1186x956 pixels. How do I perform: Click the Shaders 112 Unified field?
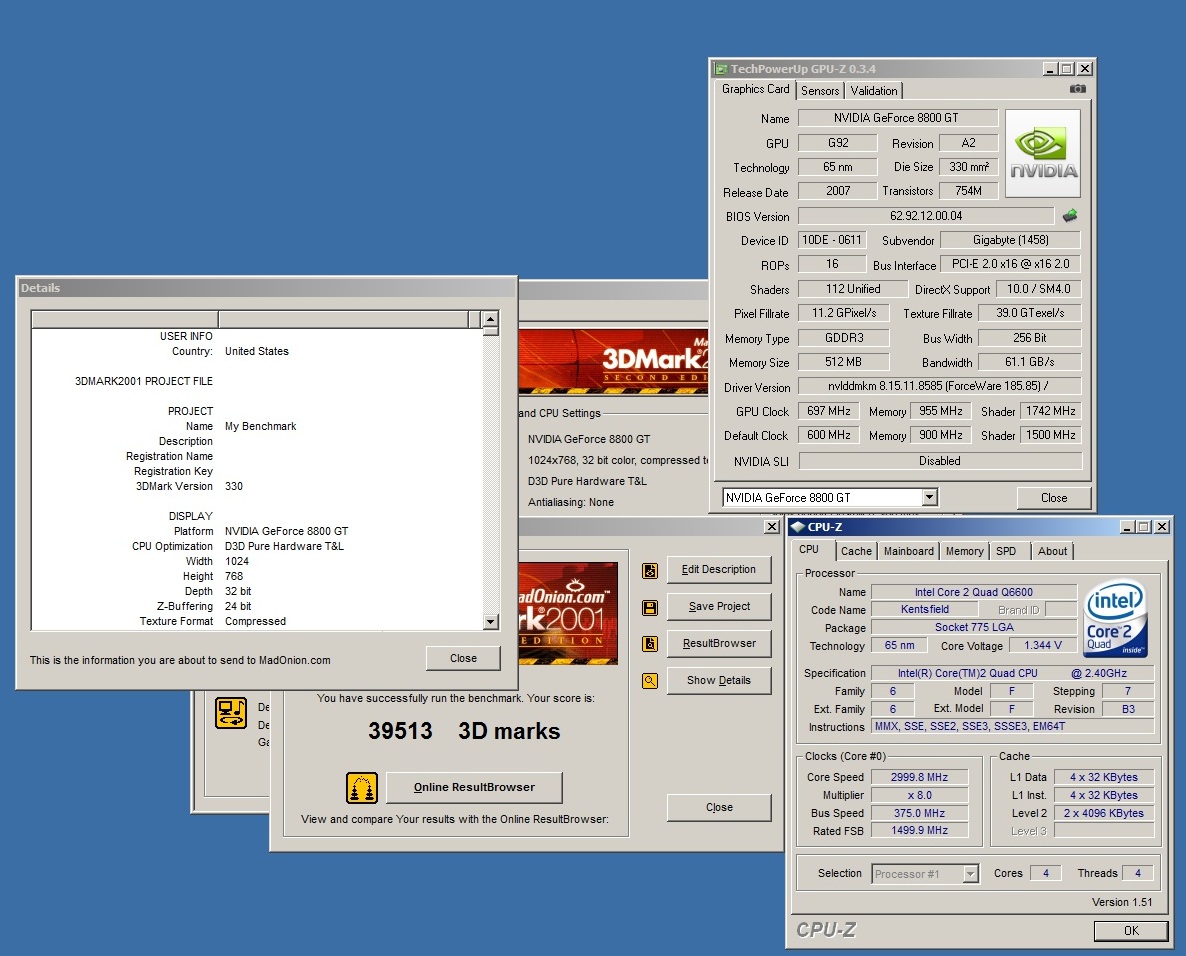(852, 289)
